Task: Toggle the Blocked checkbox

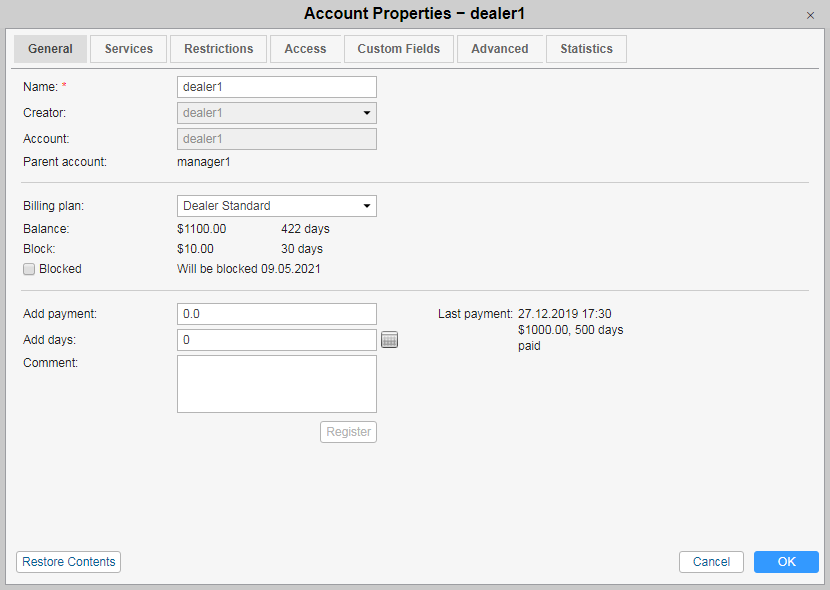Action: (29, 269)
